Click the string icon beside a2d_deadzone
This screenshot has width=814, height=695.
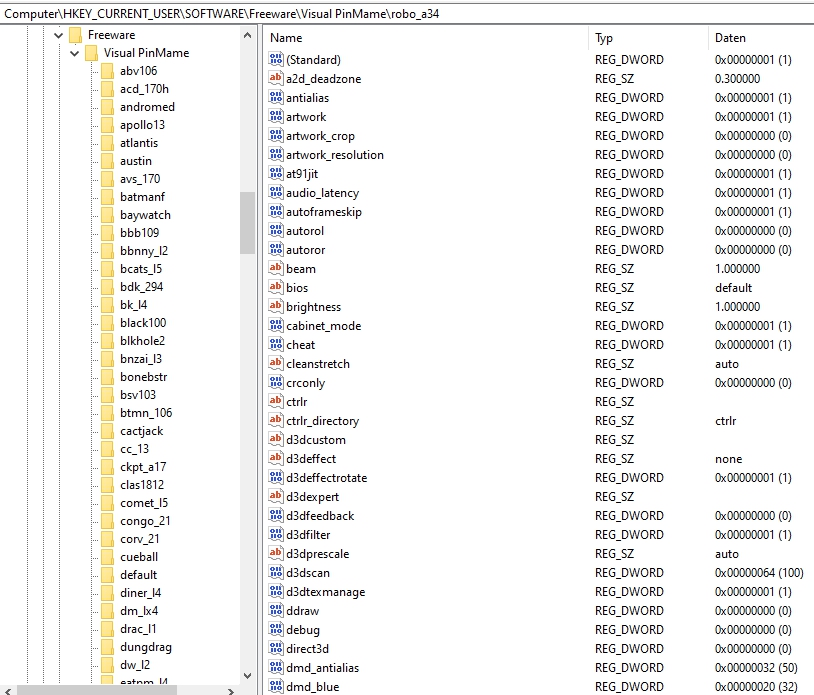click(276, 78)
